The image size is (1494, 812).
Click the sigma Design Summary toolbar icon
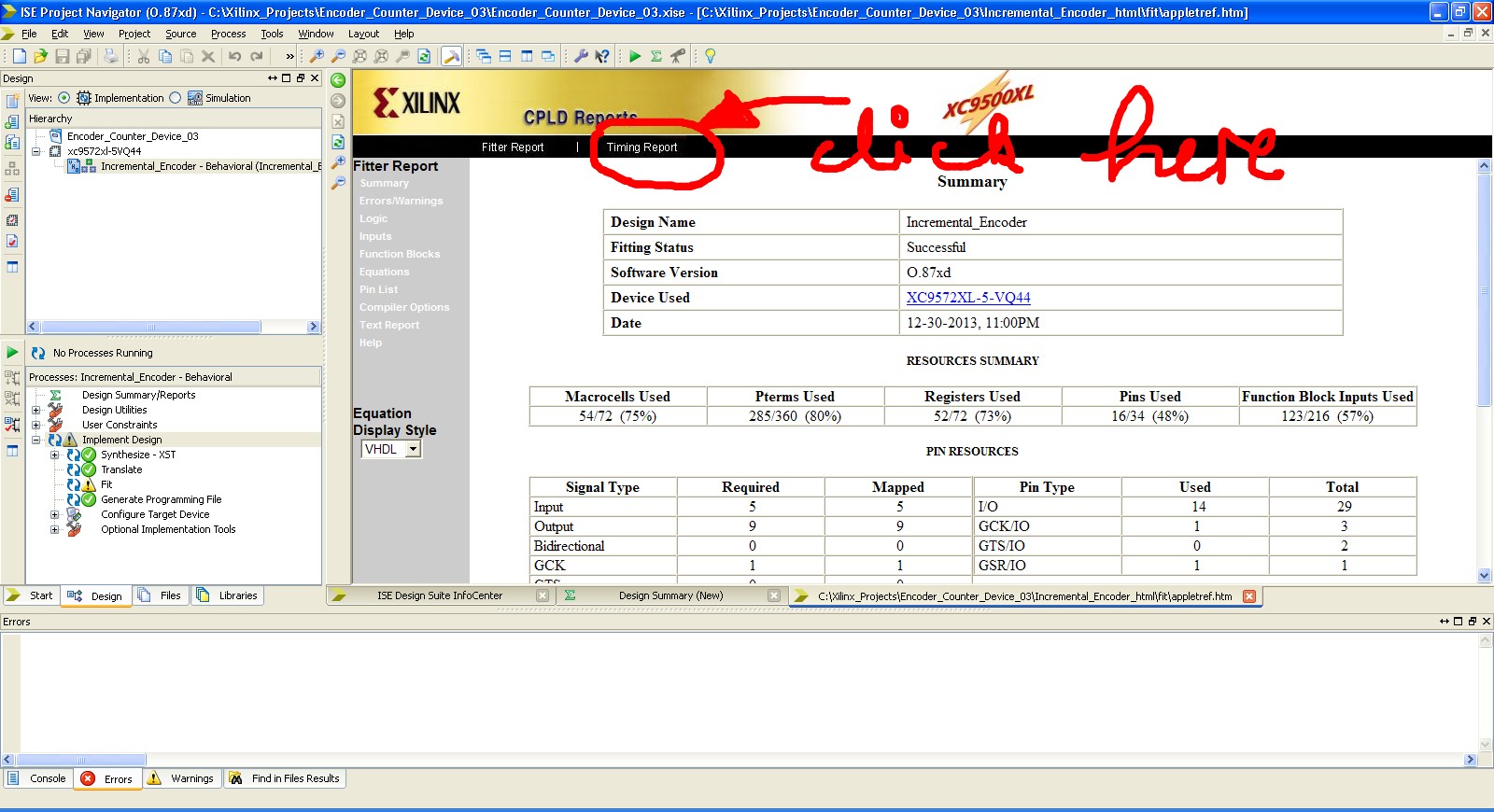[656, 56]
